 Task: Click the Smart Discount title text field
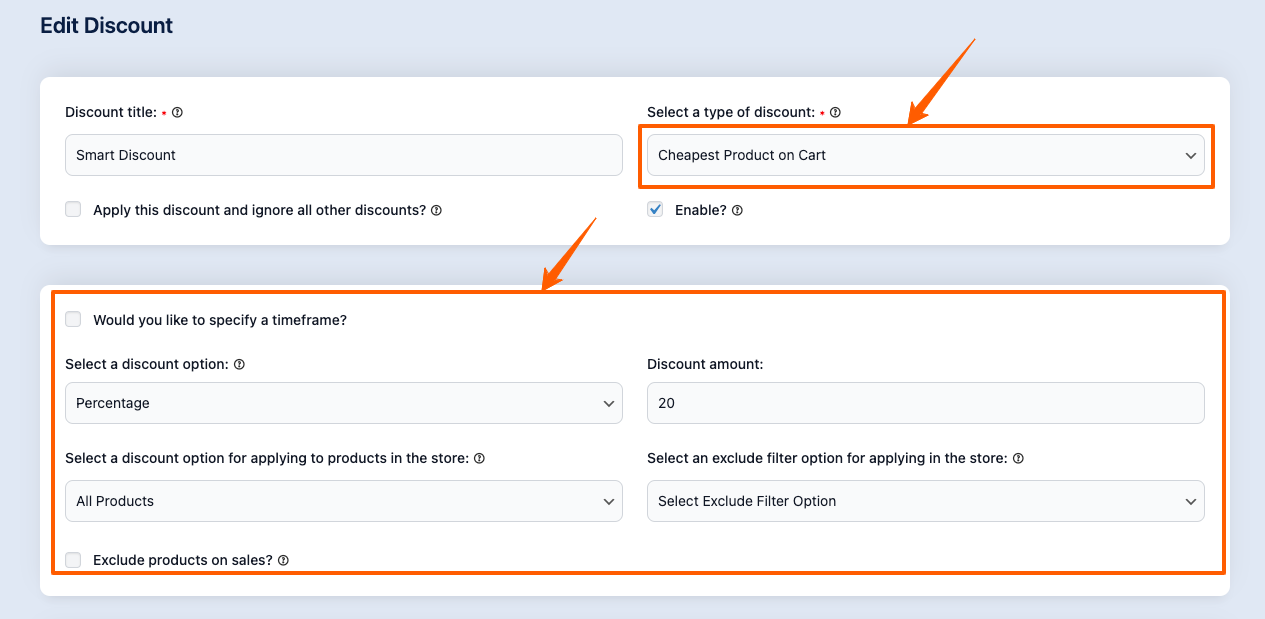(343, 156)
